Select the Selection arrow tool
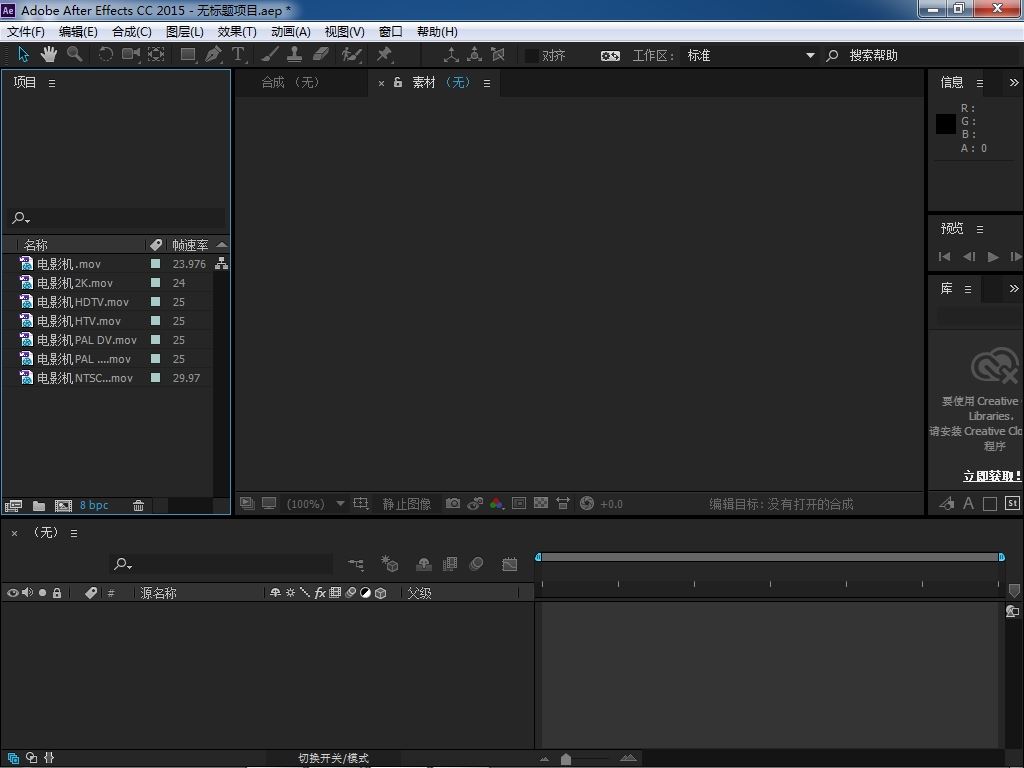Screen dimensions: 1024x768 pos(24,55)
